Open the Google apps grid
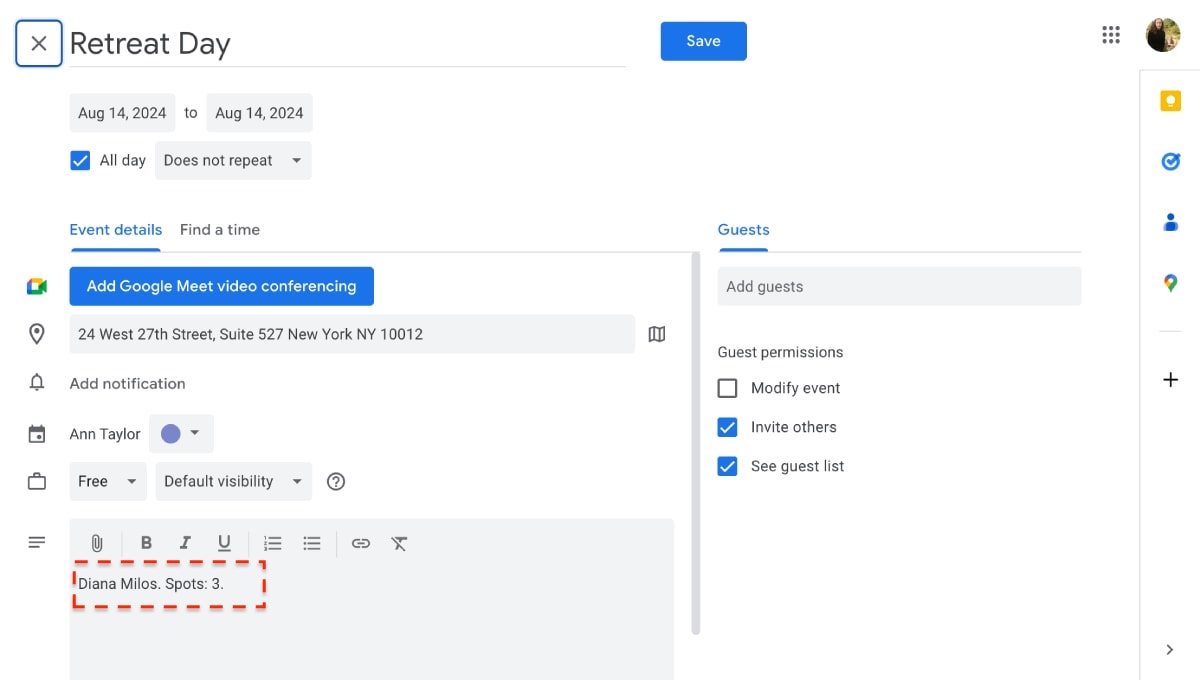 pos(1111,35)
